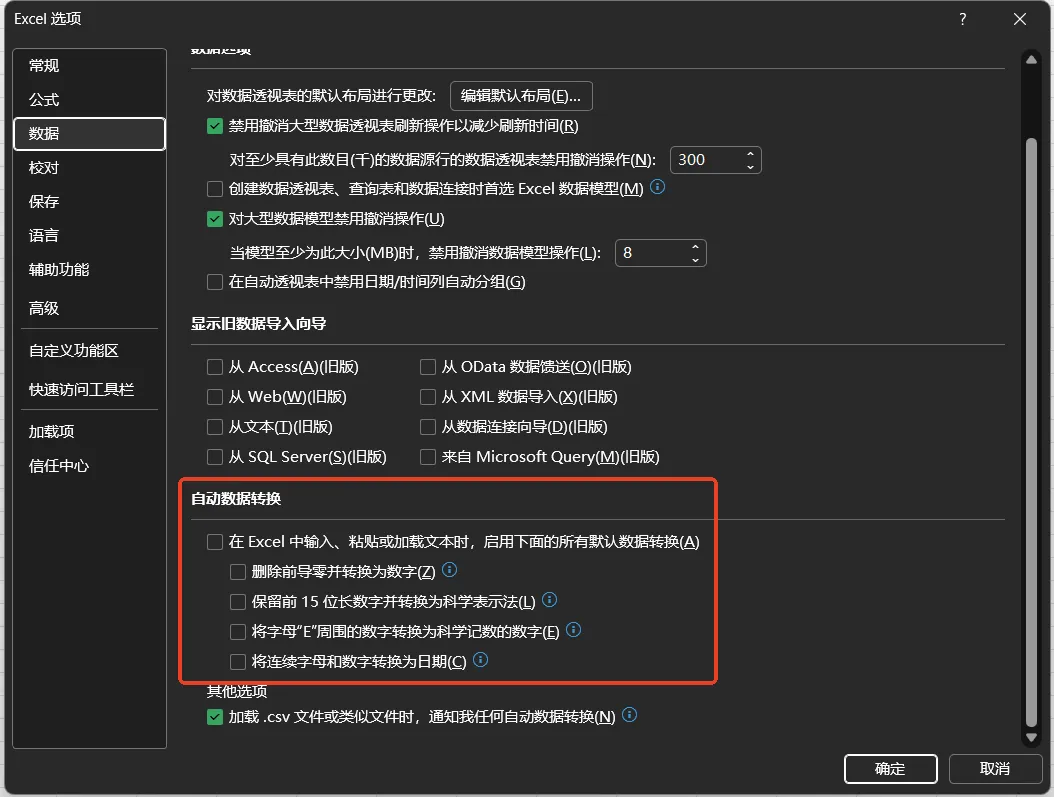Check 将字母"E"周围的数字转换 option
Image resolution: width=1054 pixels, height=797 pixels.
click(238, 632)
